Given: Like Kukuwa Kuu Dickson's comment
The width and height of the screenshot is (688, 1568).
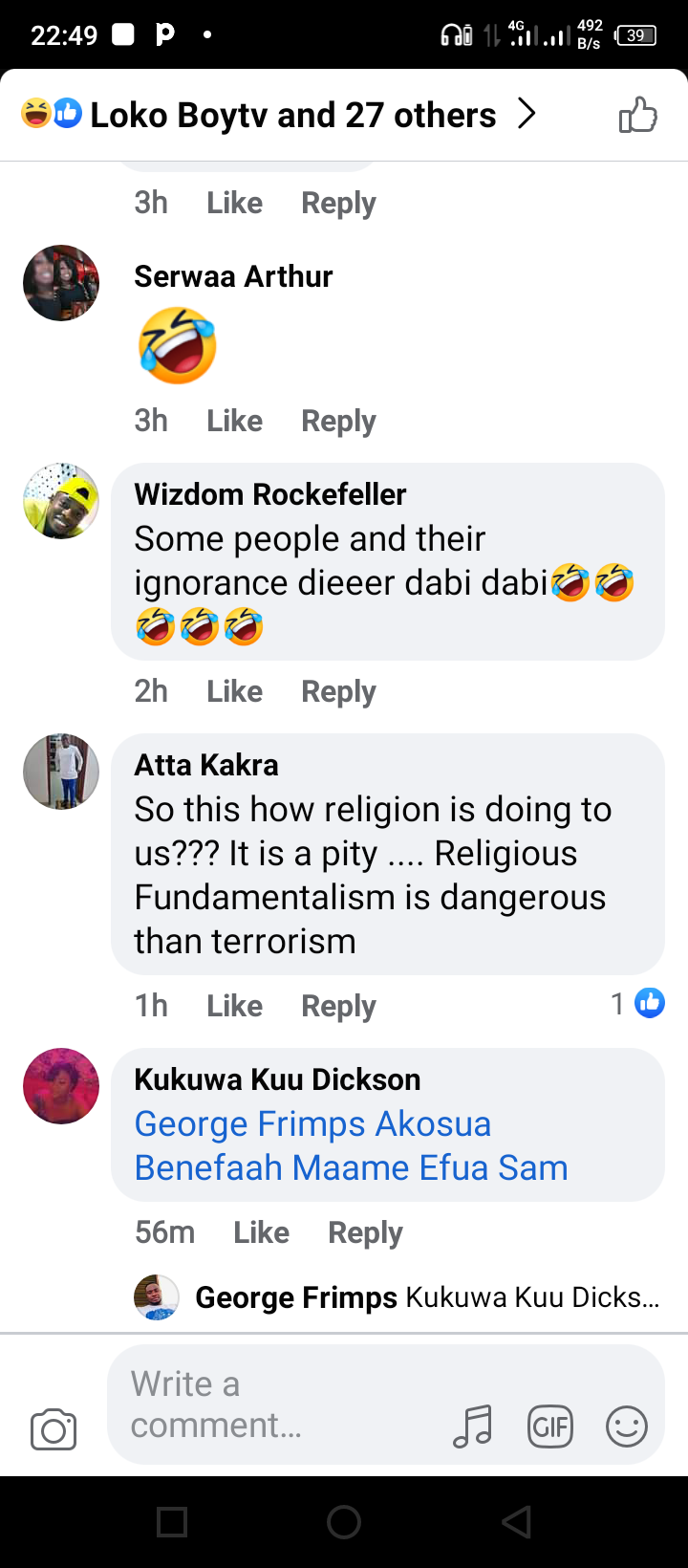Looking at the screenshot, I should click(x=261, y=1232).
